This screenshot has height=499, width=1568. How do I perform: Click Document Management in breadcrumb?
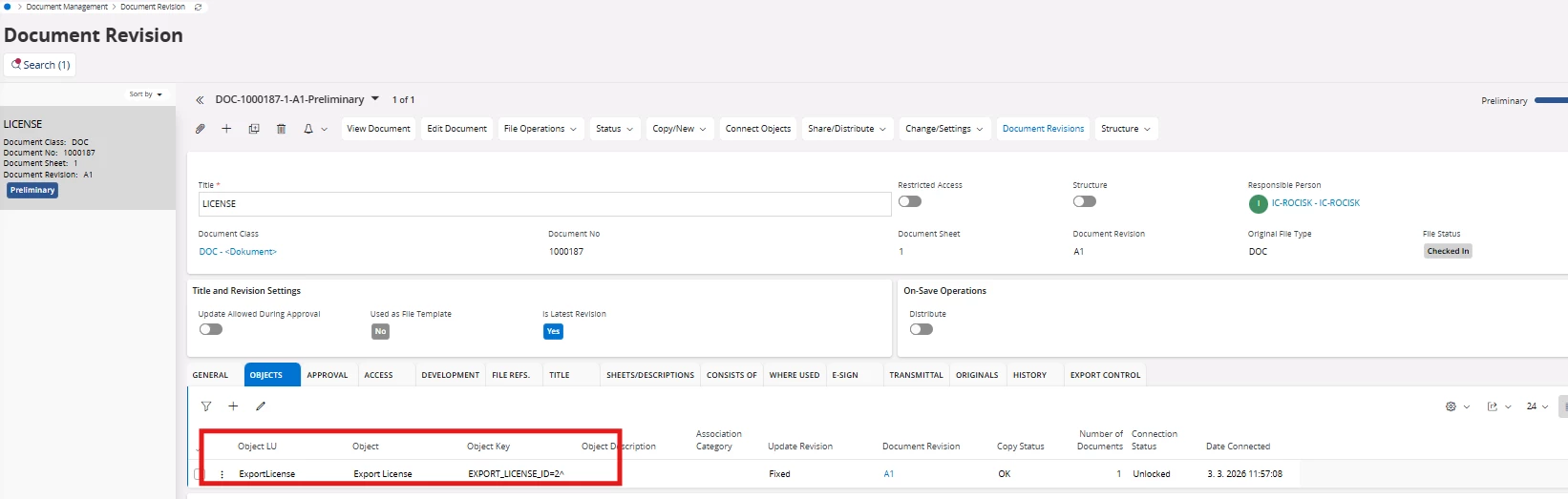click(x=67, y=7)
